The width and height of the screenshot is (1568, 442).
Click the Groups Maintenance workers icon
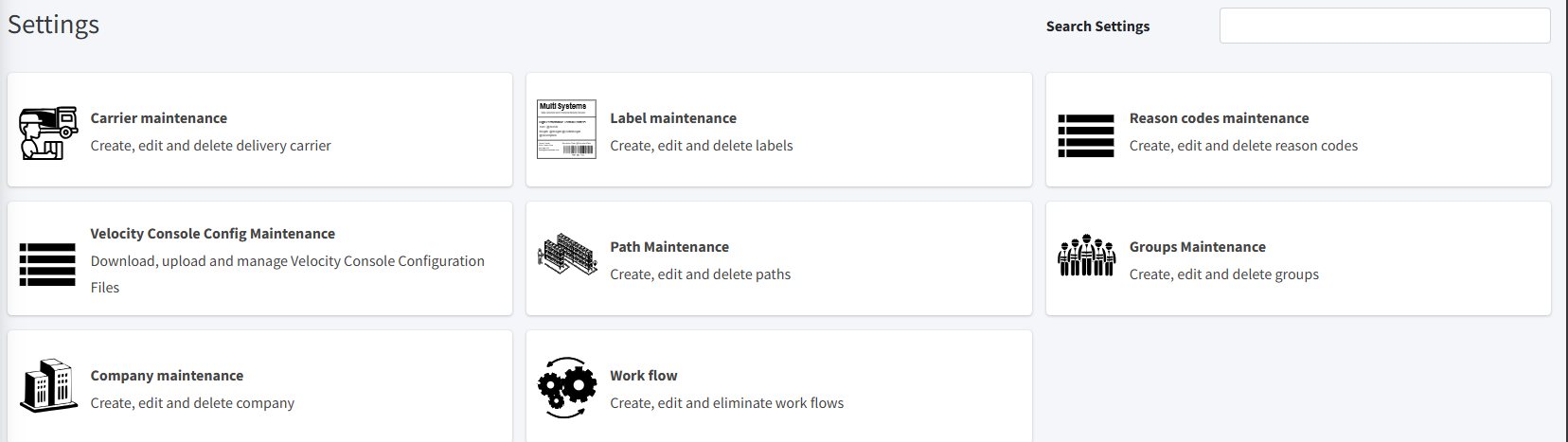(1086, 256)
